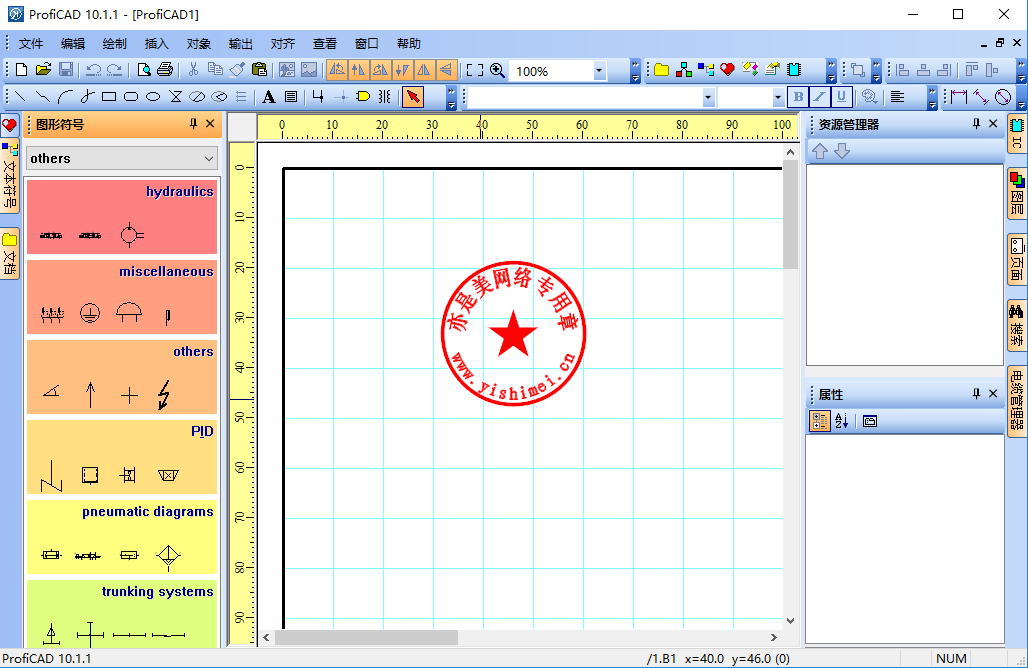Toggle categorized view in properties panel

point(820,421)
